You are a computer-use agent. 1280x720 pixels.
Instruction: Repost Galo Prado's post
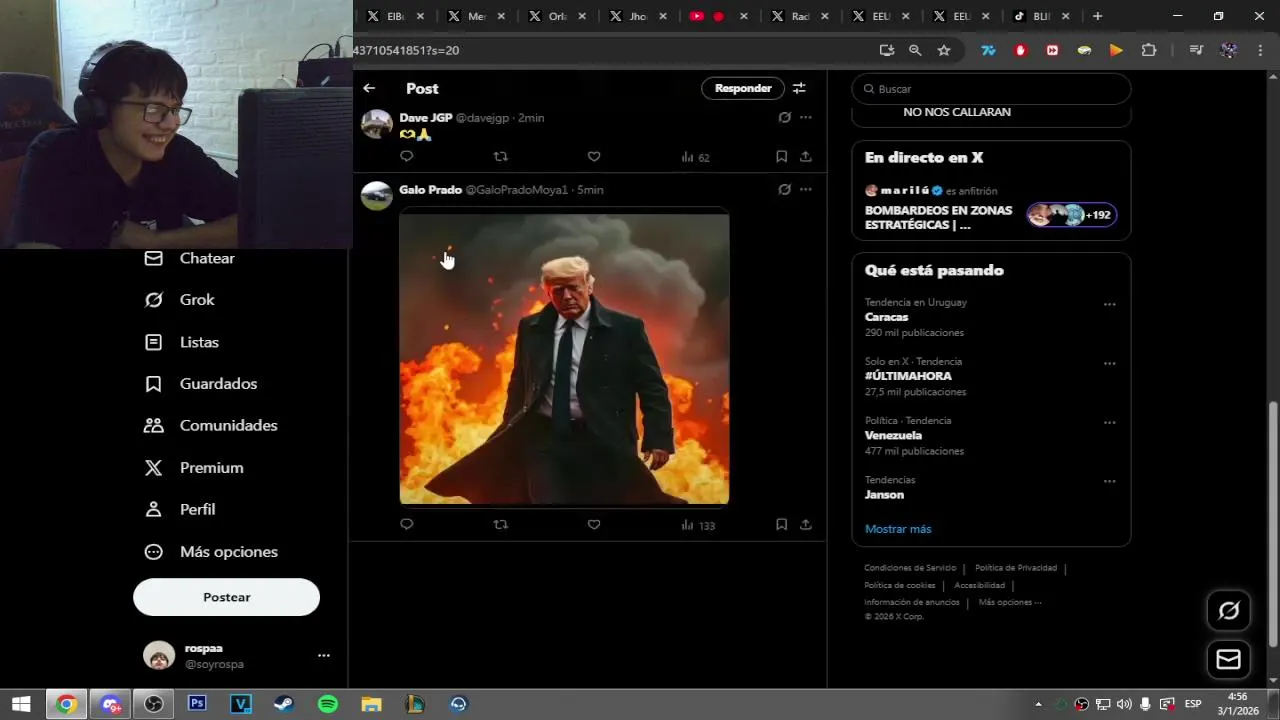pos(501,524)
